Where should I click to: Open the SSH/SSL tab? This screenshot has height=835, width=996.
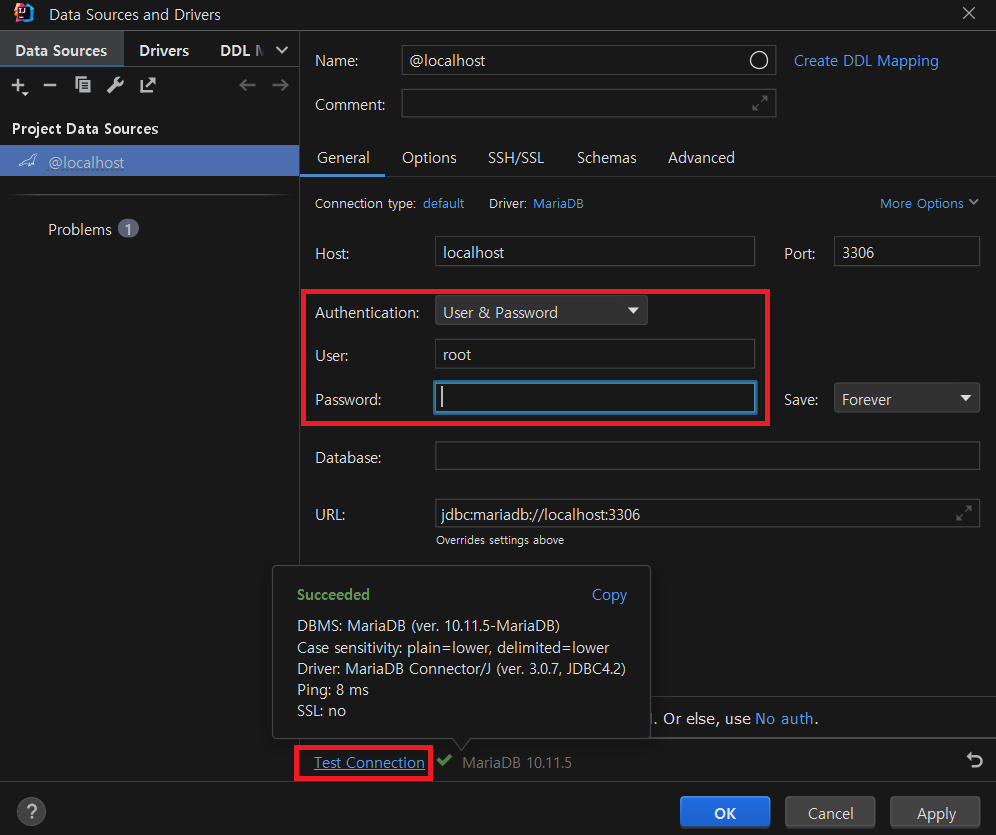(516, 157)
